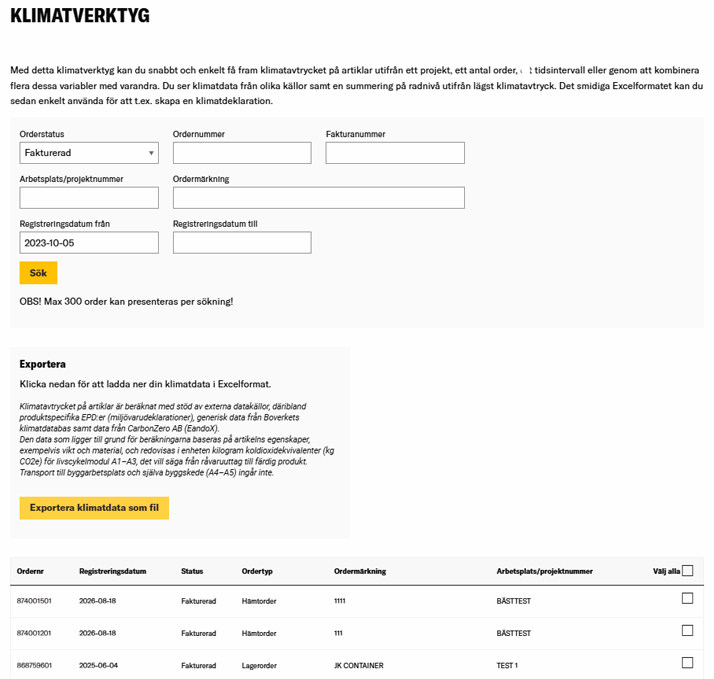Select the Ordermärkning text field
Viewport: 714px width, 679px height.
(319, 198)
